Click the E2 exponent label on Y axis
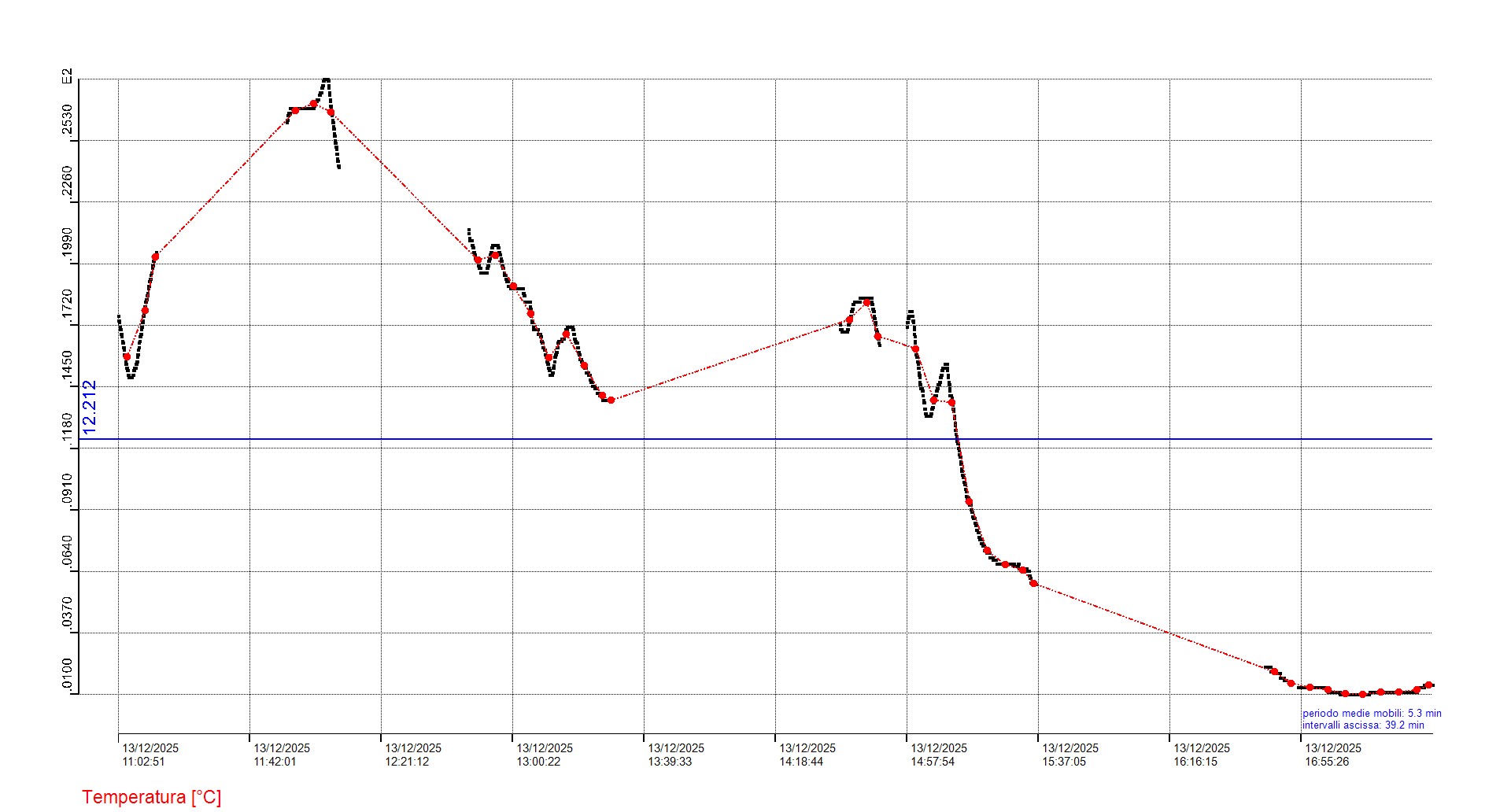The height and width of the screenshot is (812, 1511). [68, 76]
